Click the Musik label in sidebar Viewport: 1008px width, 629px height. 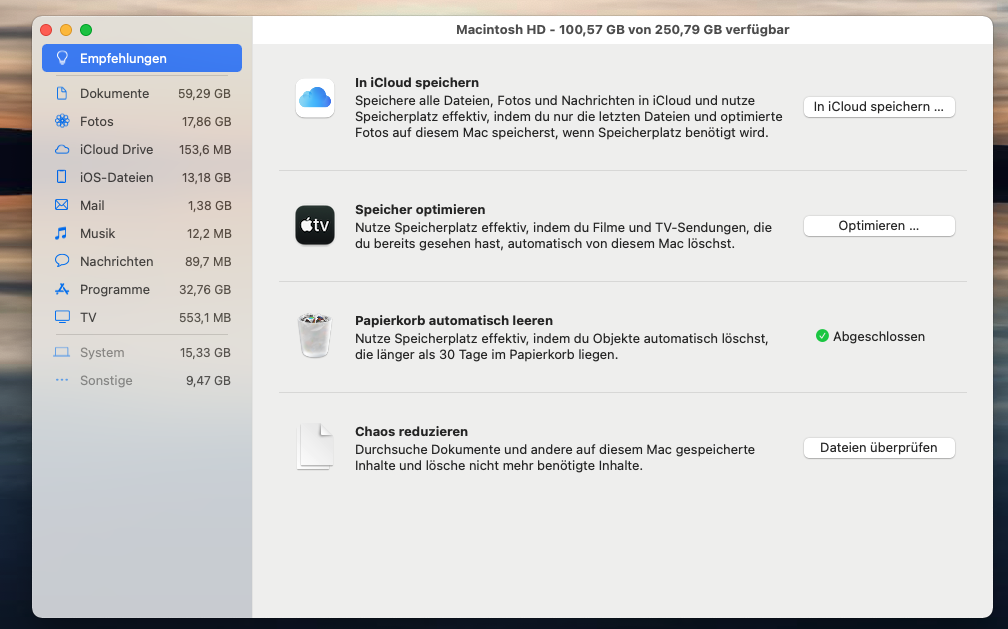[x=98, y=233]
